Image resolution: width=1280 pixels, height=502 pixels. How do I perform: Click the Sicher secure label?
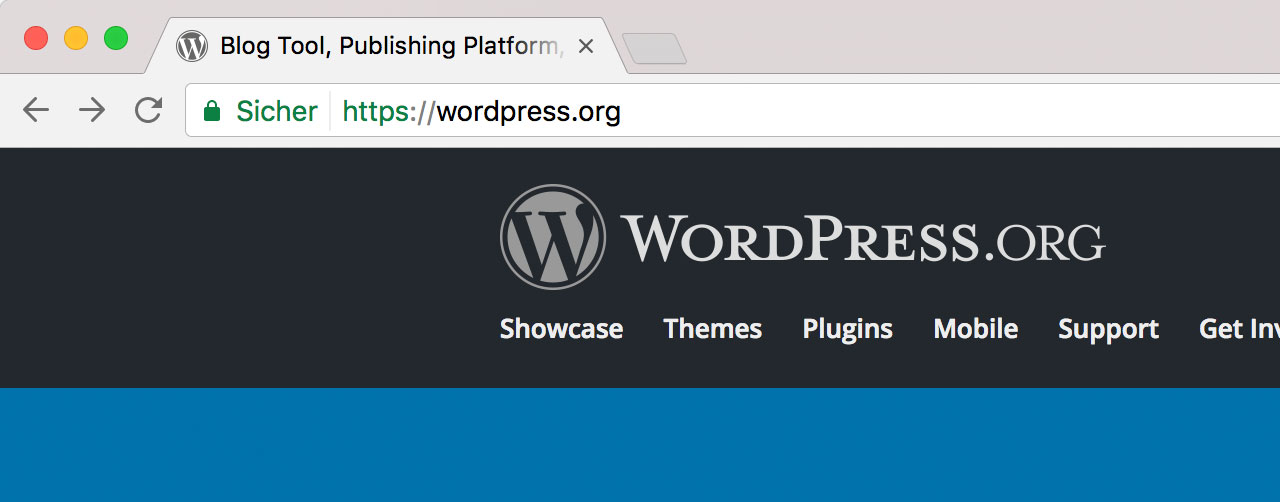tap(277, 110)
